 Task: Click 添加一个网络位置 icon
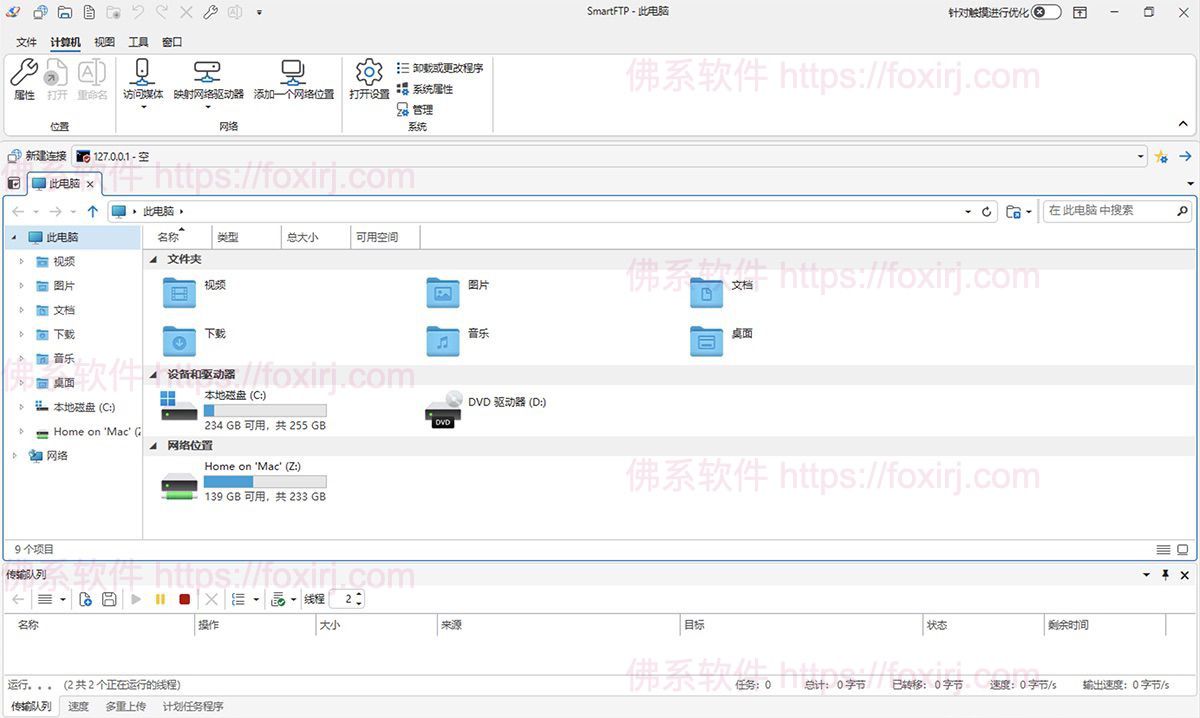292,78
